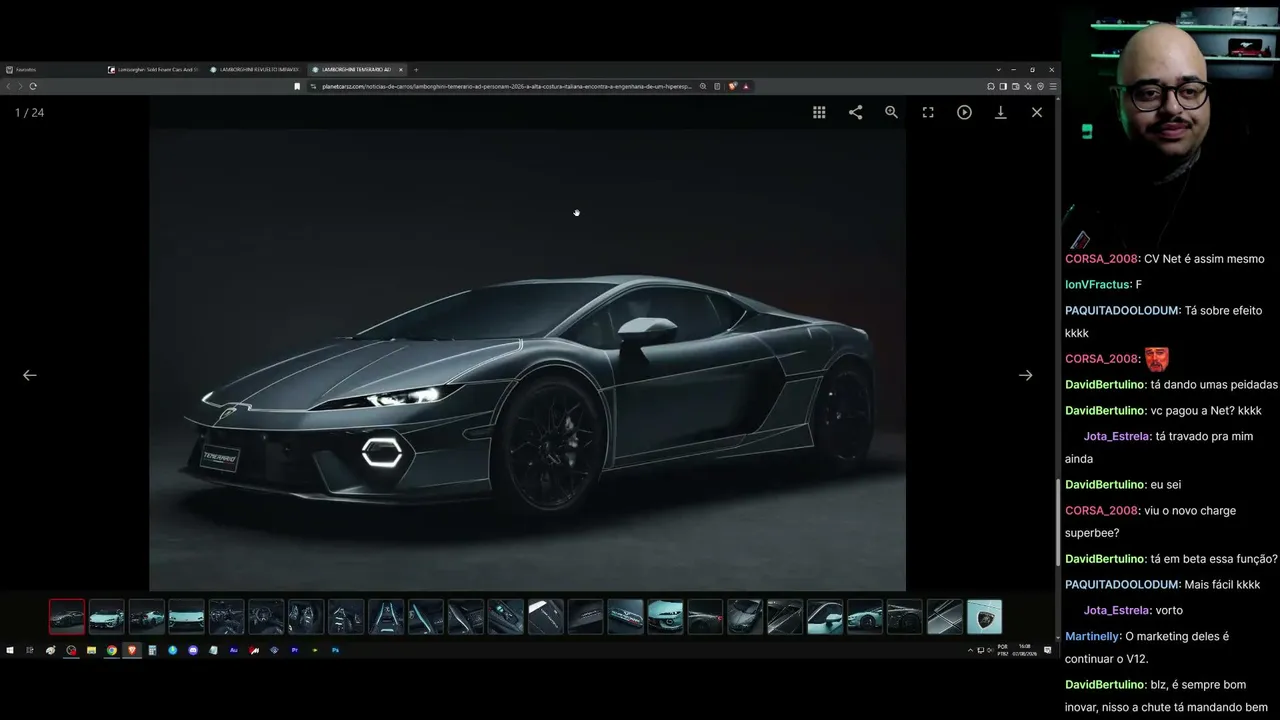1280x720 pixels.
Task: Click the Brave Shields lion icon
Action: (x=733, y=86)
